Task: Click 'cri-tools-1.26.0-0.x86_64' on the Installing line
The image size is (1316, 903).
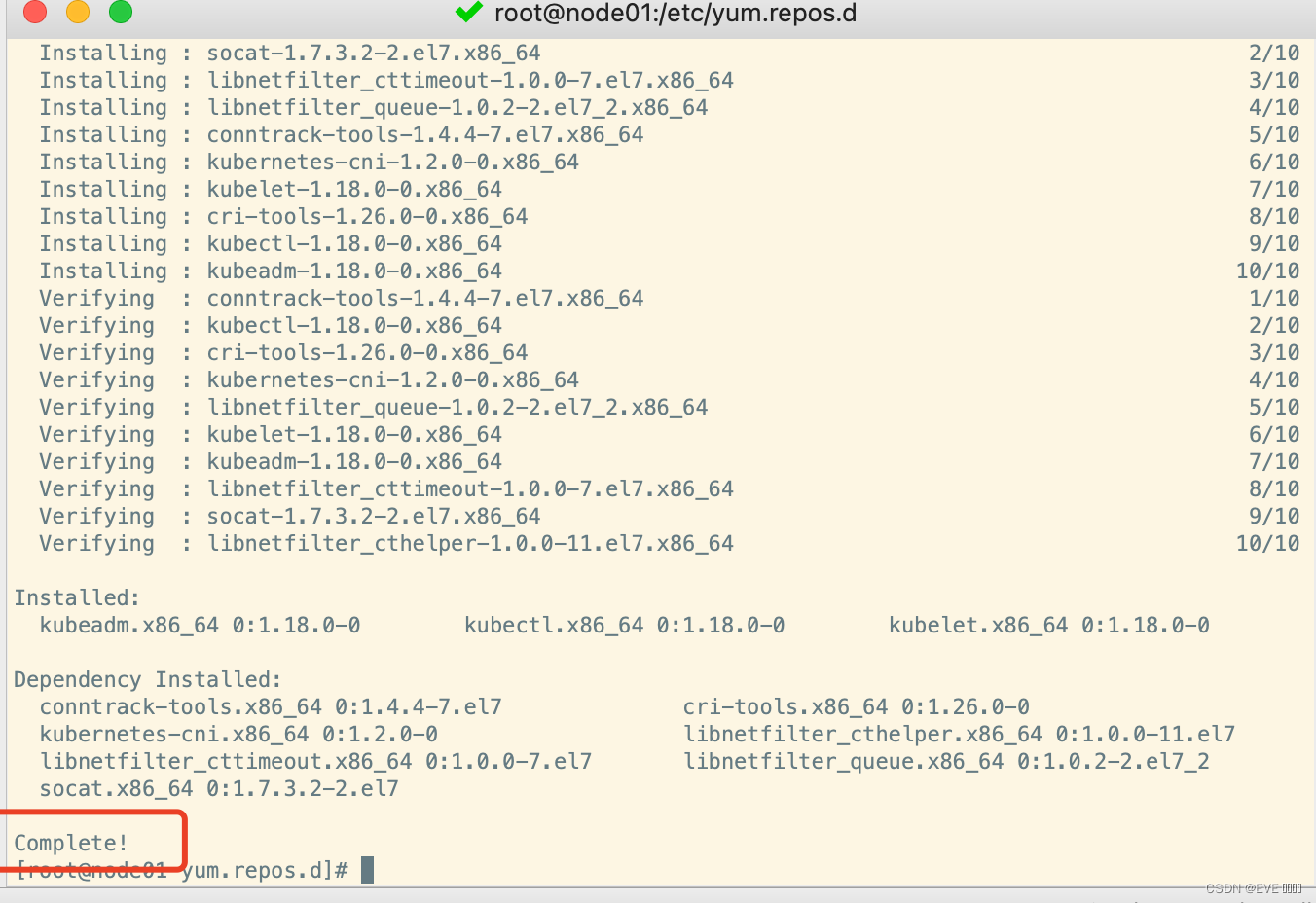Action: [x=367, y=217]
